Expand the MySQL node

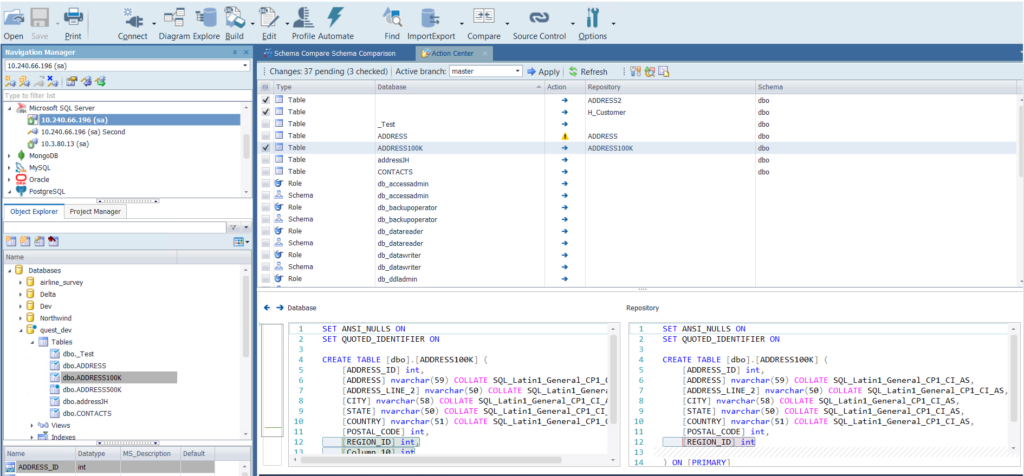point(9,168)
